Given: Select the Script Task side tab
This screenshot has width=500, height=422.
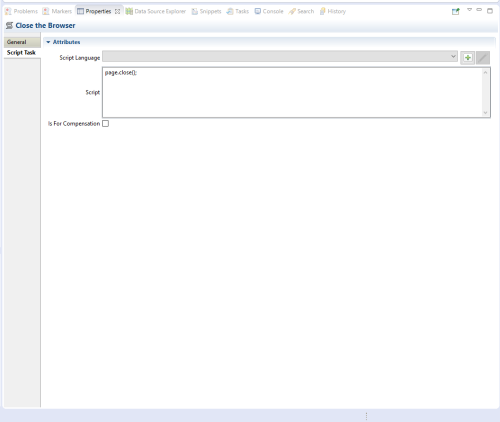Looking at the screenshot, I should point(22,53).
